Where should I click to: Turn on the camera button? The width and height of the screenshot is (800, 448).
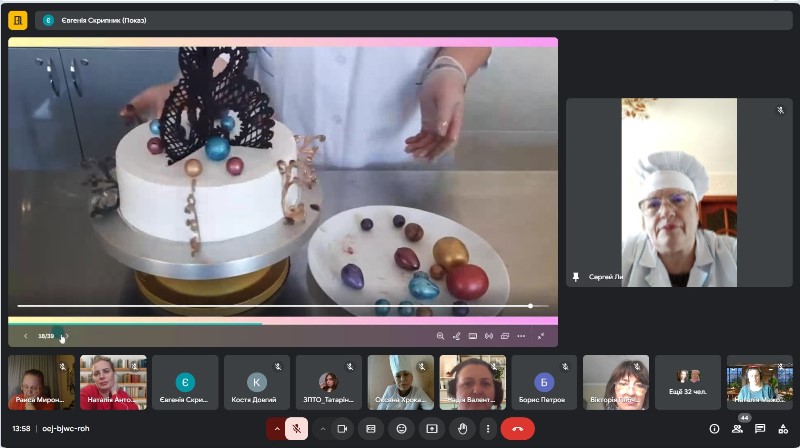click(342, 429)
